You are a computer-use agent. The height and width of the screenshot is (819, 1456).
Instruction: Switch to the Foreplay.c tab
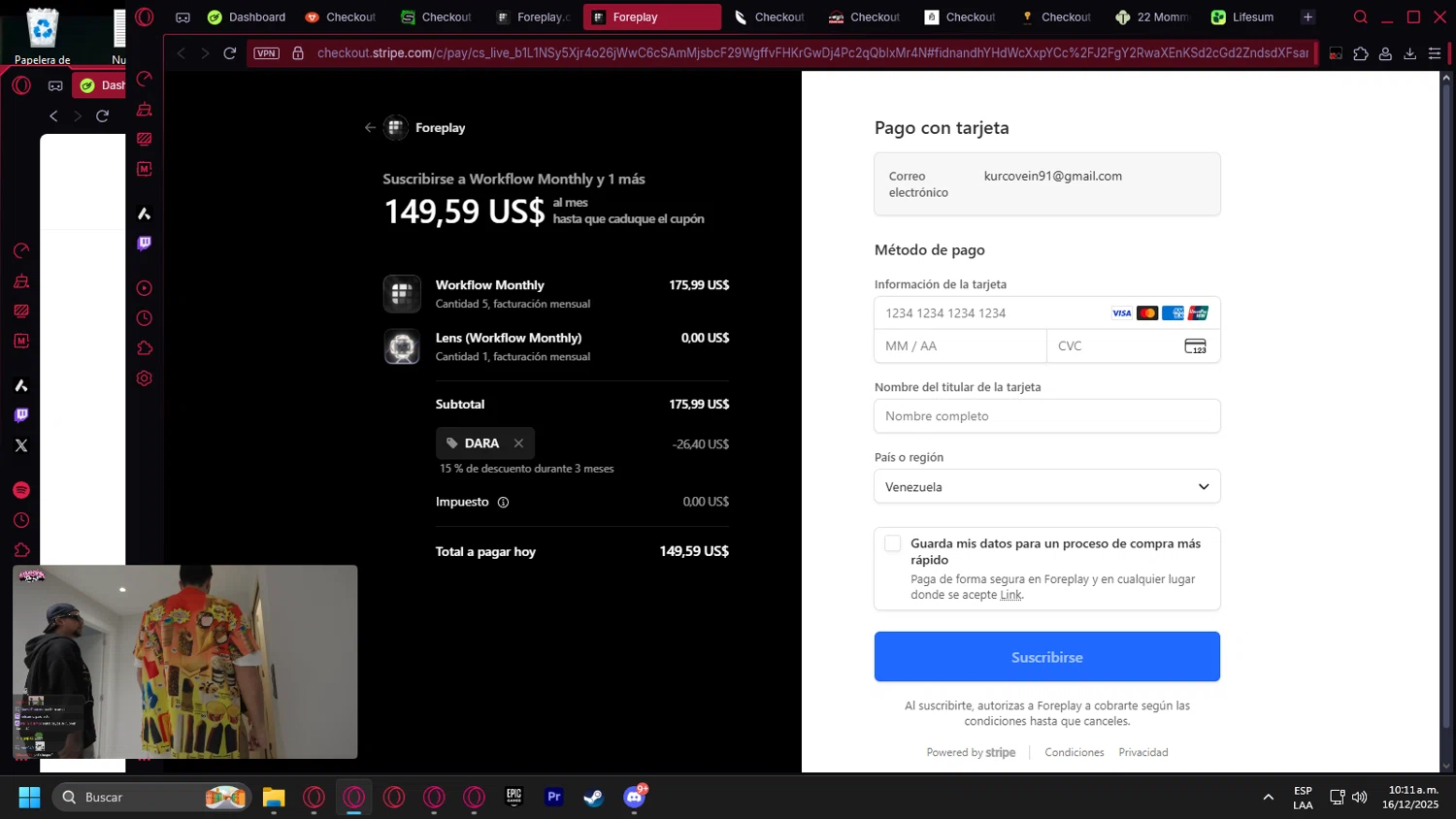532,17
